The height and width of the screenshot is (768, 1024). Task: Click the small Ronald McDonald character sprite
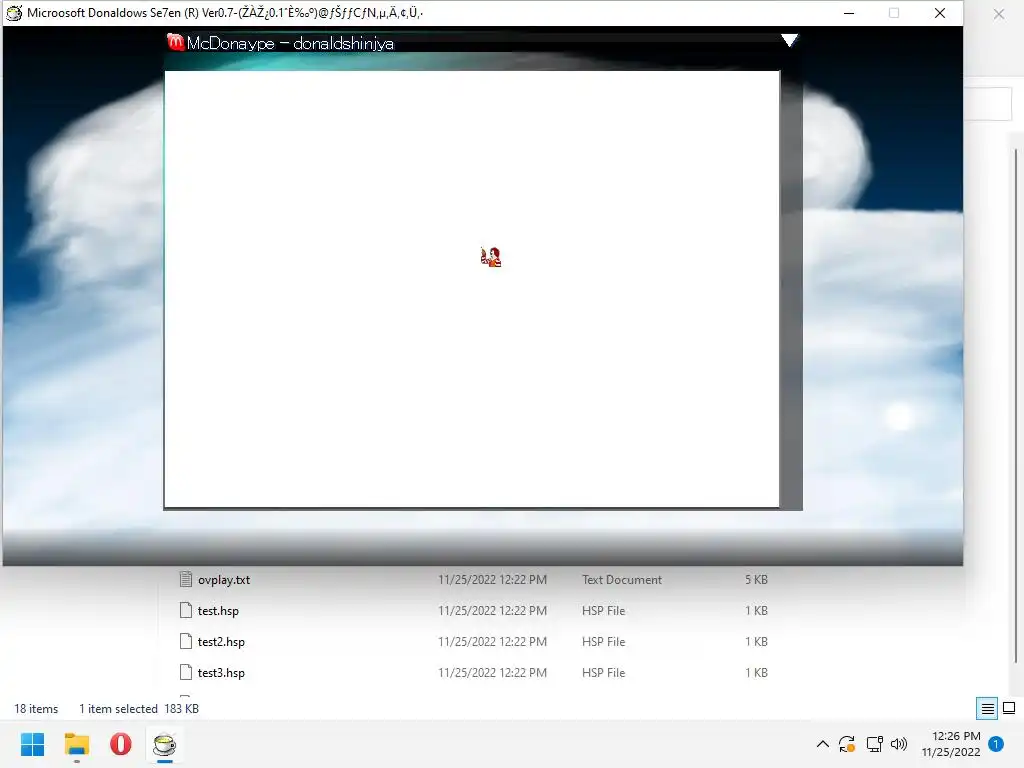click(x=490, y=257)
